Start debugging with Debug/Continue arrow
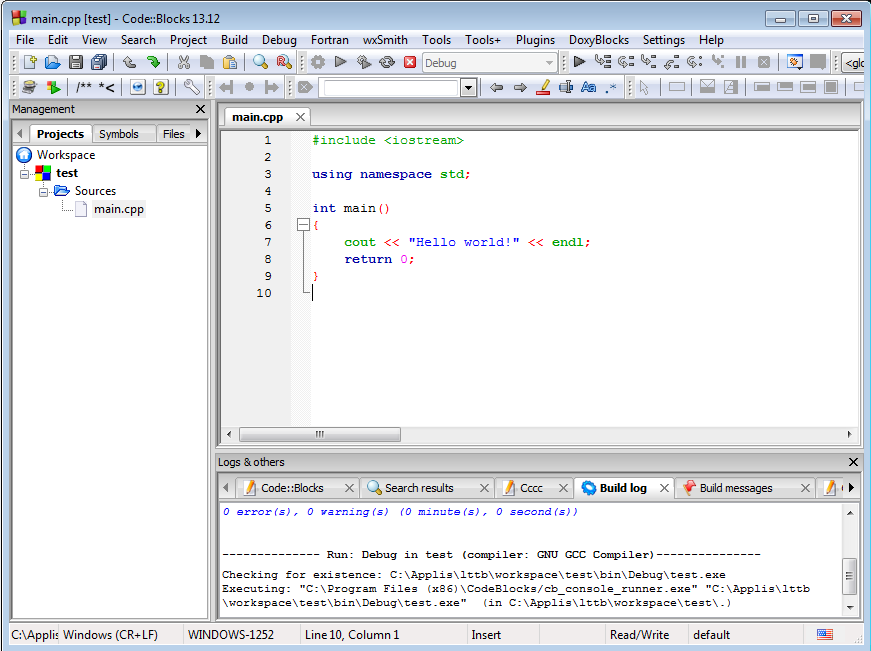The height and width of the screenshot is (651, 871). (x=579, y=62)
